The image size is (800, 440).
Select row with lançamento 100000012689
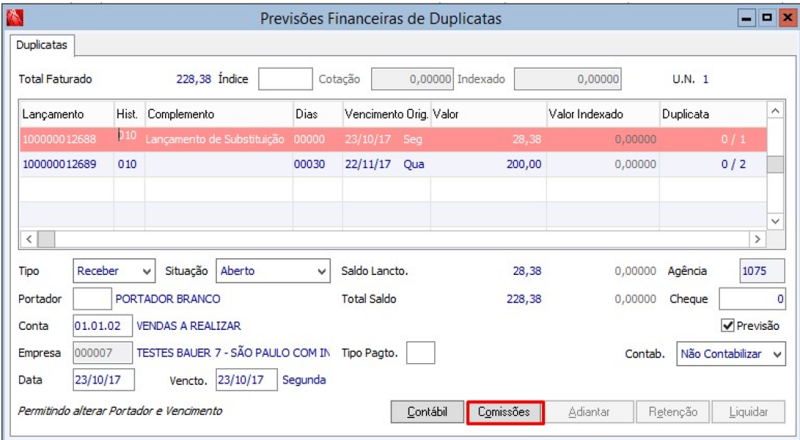click(393, 164)
